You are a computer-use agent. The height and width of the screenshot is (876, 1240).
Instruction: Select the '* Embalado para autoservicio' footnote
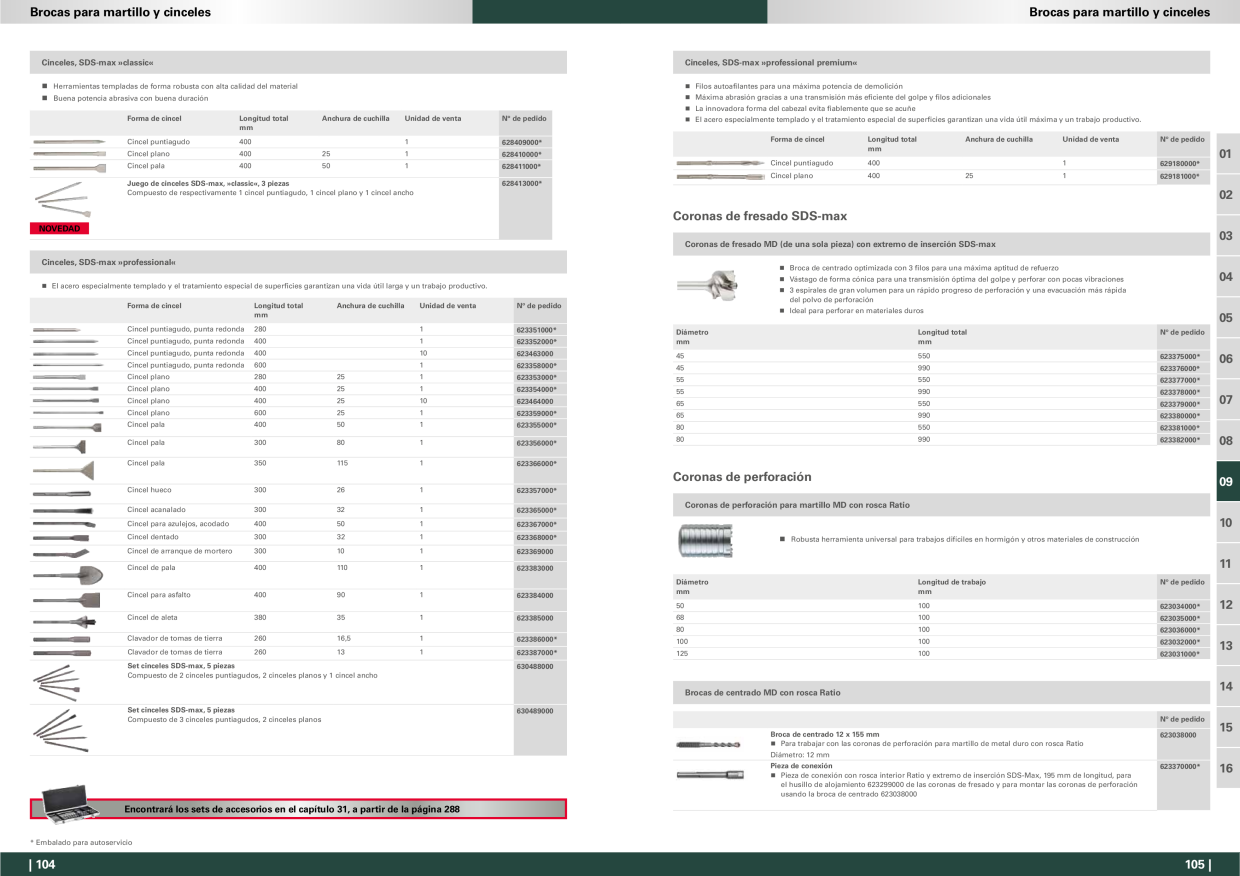pyautogui.click(x=81, y=842)
